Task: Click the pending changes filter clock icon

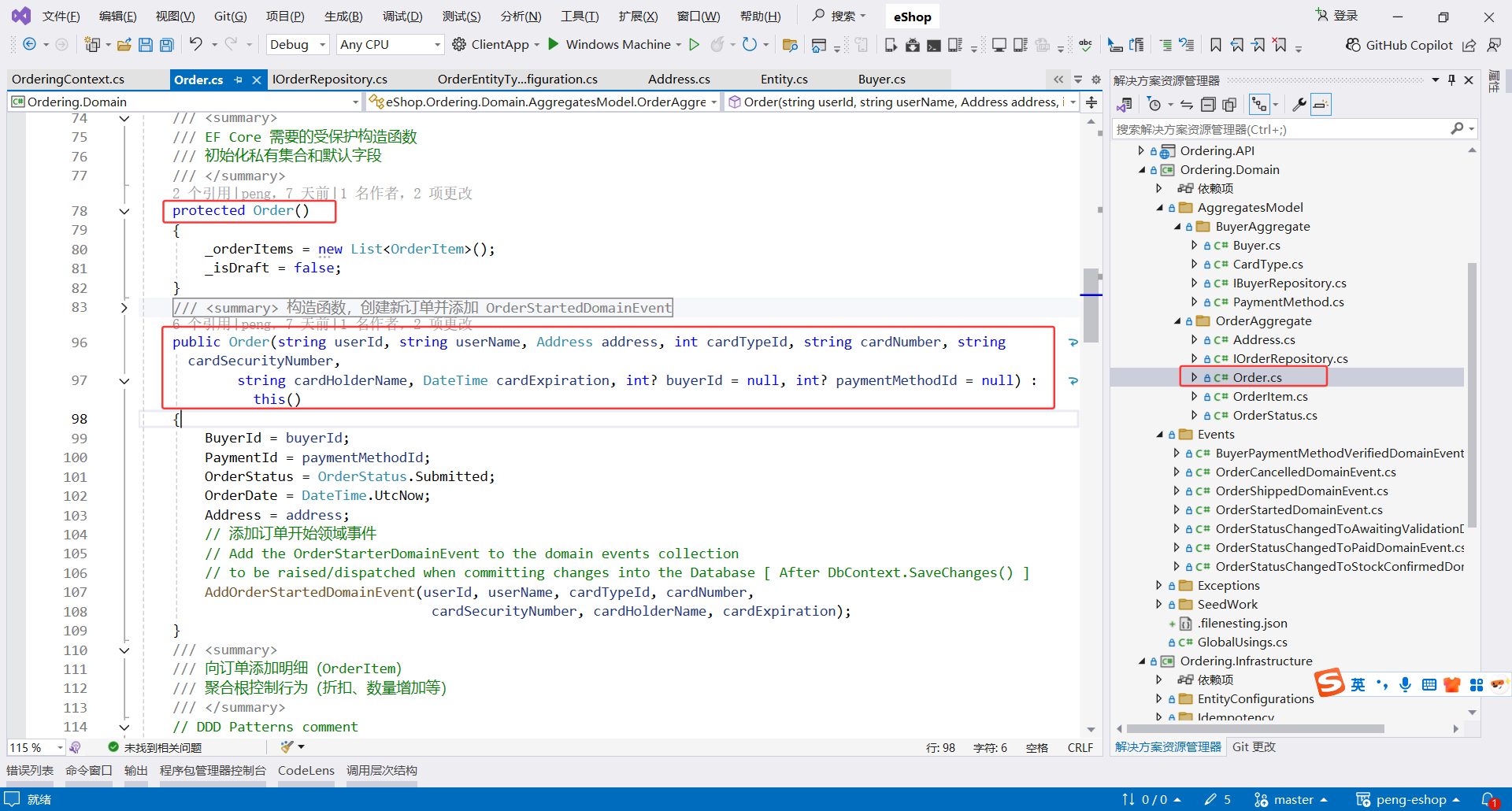Action: tap(1154, 104)
